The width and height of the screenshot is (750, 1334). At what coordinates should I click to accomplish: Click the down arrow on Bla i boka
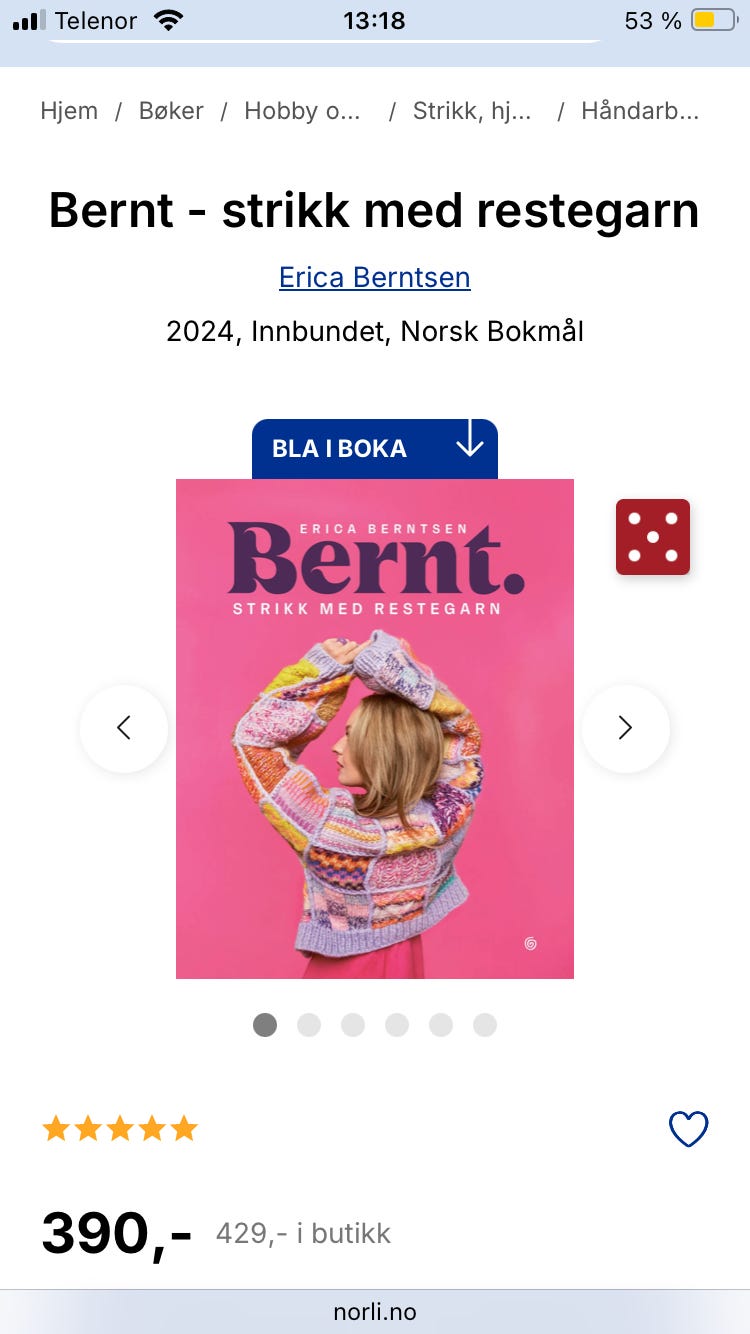tap(470, 441)
